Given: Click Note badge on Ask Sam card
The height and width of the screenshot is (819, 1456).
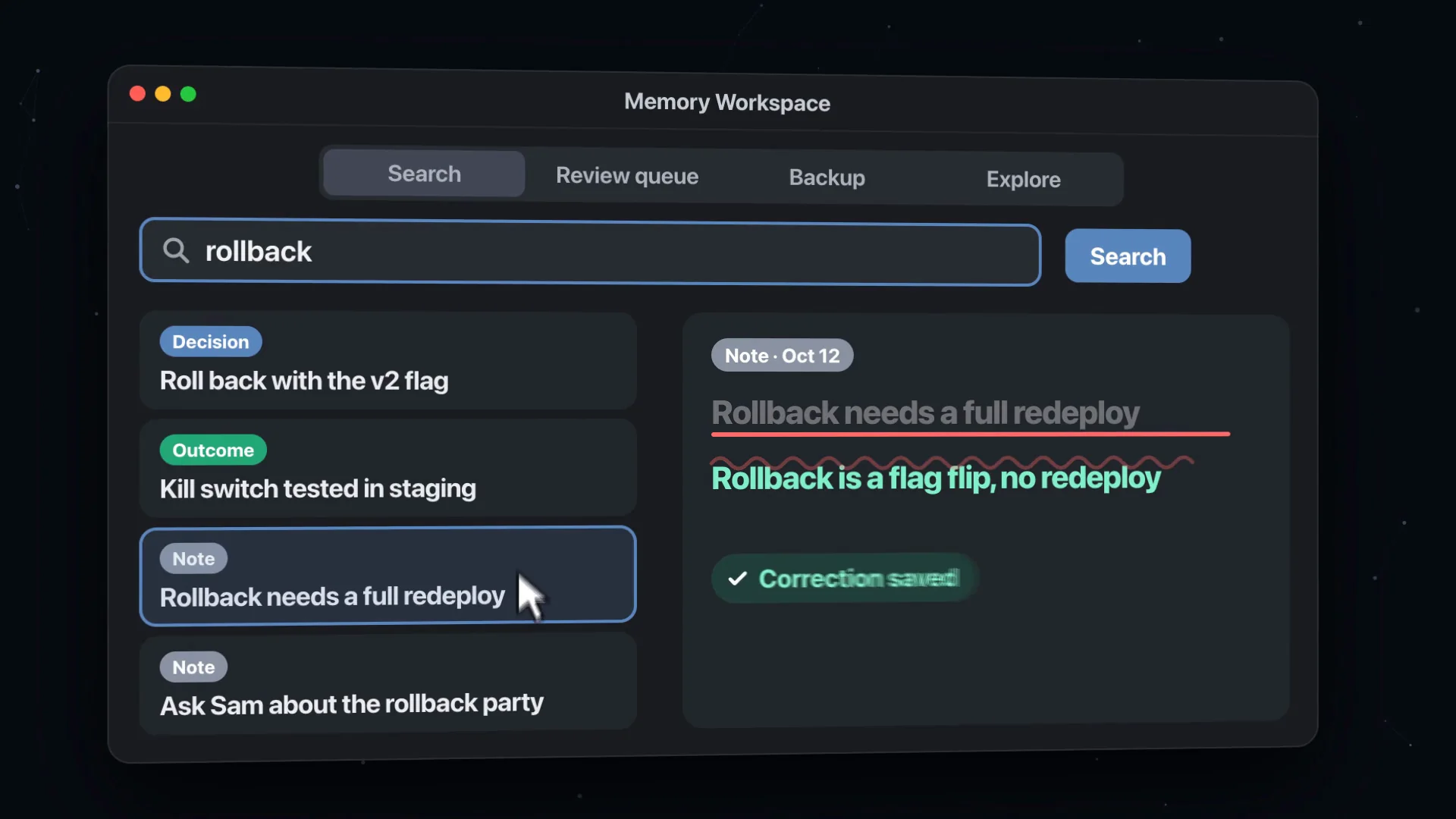Looking at the screenshot, I should tap(193, 667).
